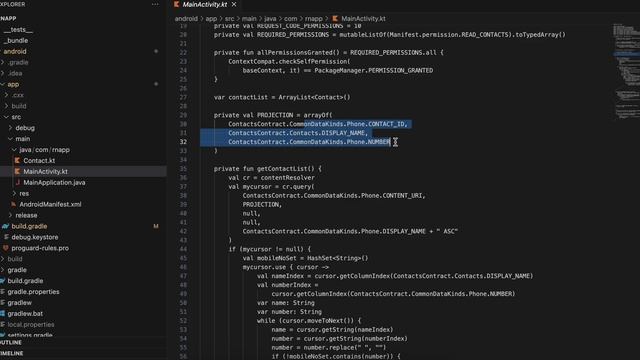Switch to the MainActivity.kt tab

click(x=204, y=4)
